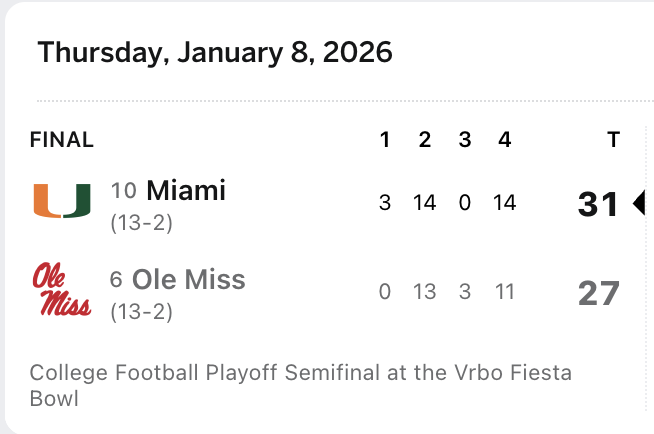Image resolution: width=654 pixels, height=434 pixels.
Task: Click Ole Miss's (13-2) record text
Action: (142, 312)
